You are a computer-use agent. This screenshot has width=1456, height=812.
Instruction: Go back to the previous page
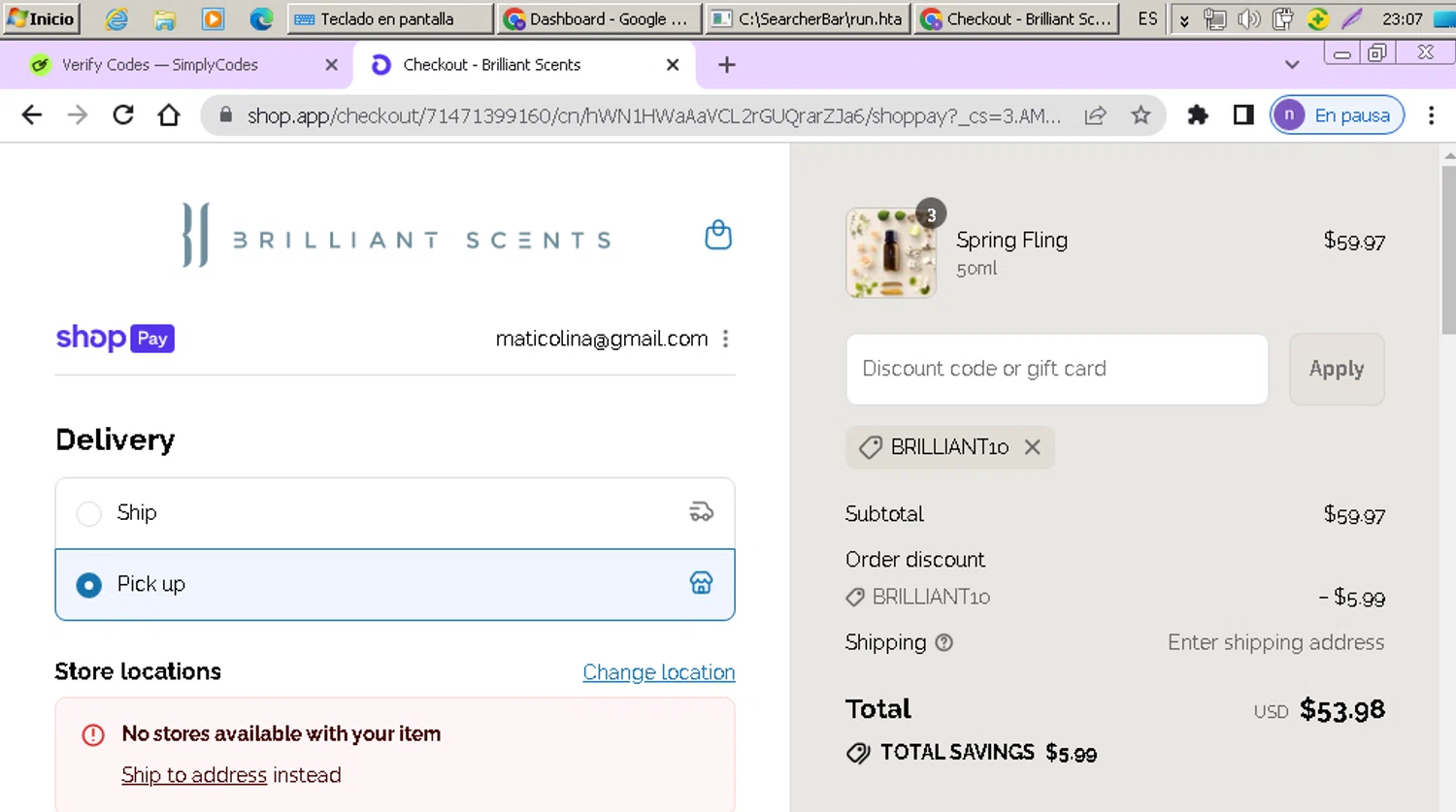(x=32, y=115)
